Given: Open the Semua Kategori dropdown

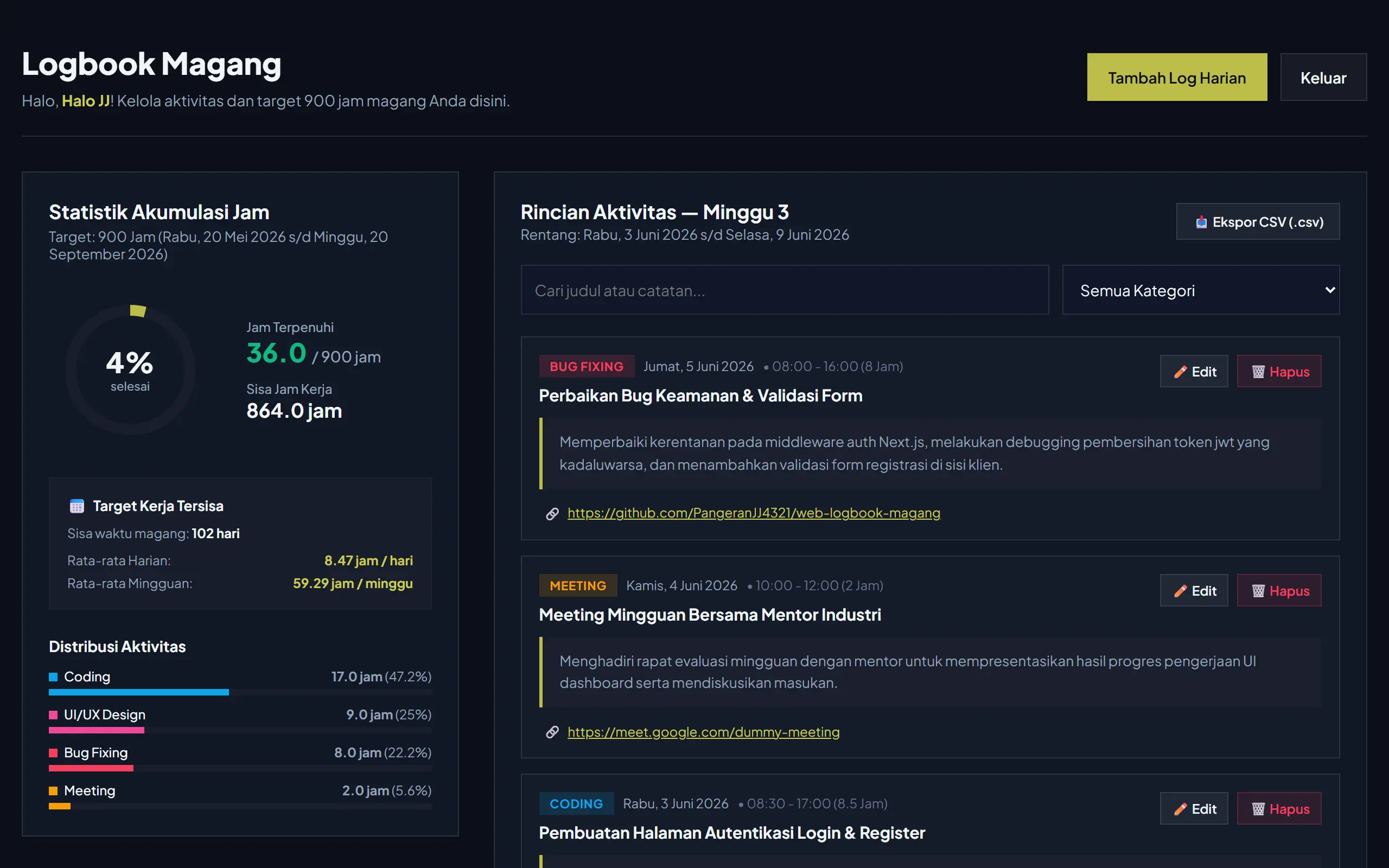Looking at the screenshot, I should point(1201,290).
